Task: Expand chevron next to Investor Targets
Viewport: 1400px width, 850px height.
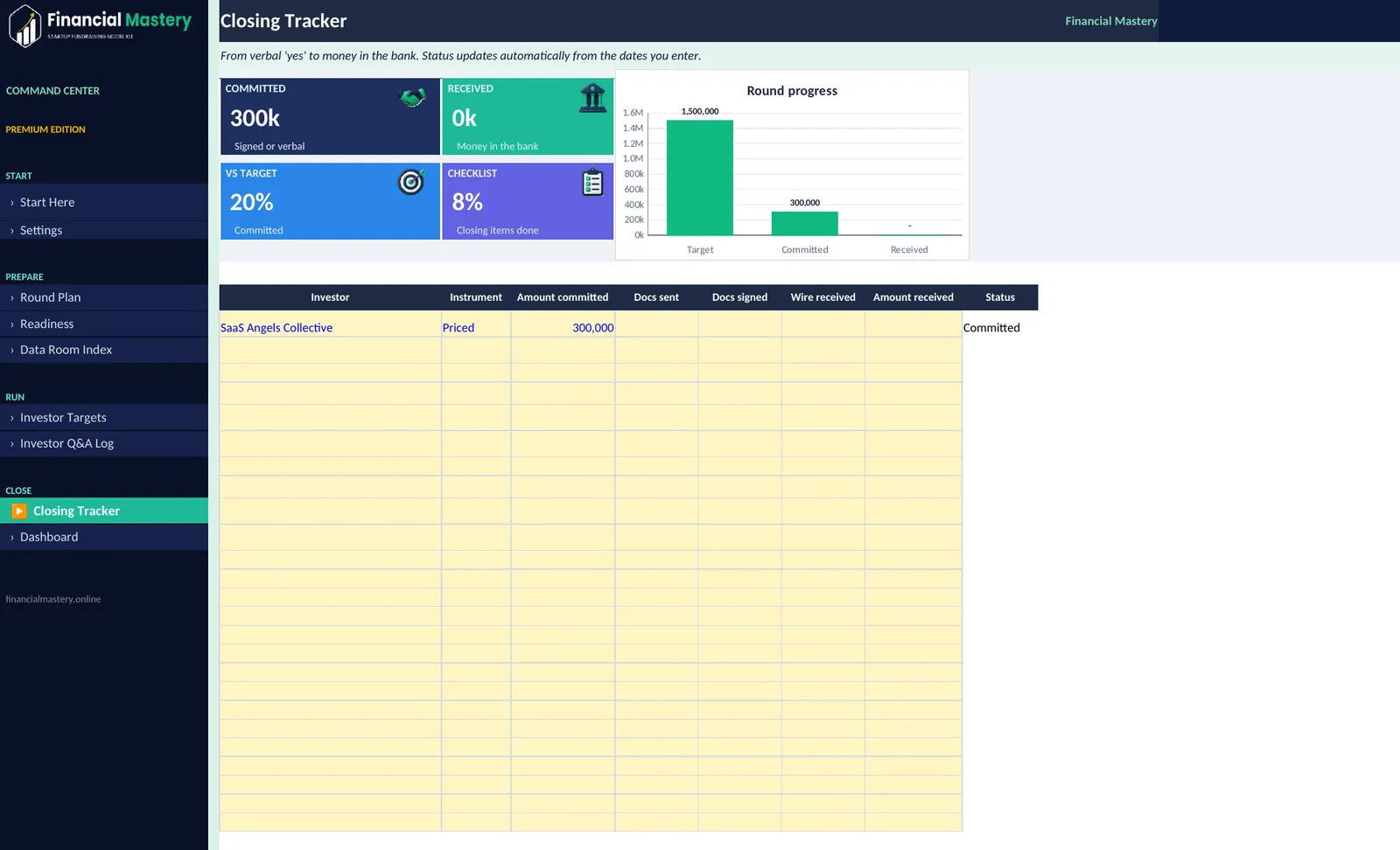Action: click(11, 418)
